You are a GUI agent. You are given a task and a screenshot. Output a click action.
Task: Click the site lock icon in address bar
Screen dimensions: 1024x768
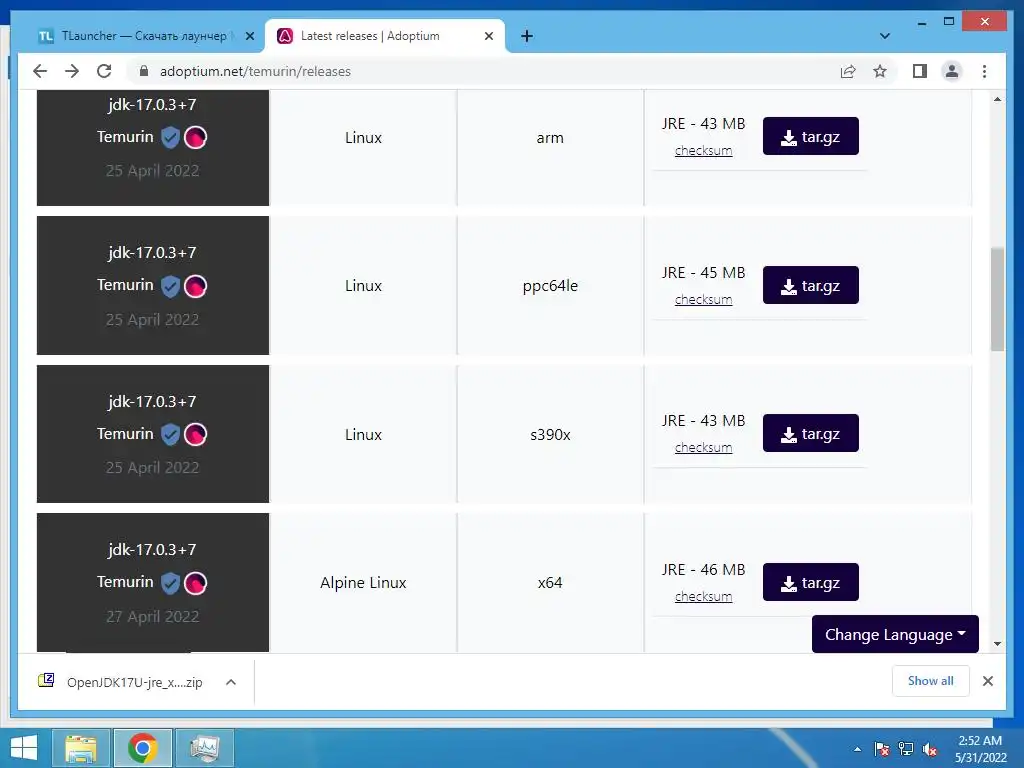[144, 71]
